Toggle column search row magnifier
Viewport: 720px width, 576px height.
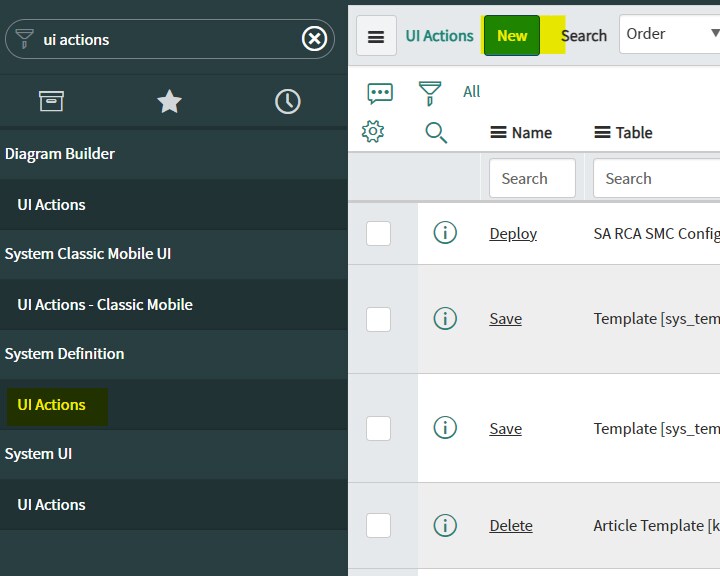pyautogui.click(x=436, y=133)
